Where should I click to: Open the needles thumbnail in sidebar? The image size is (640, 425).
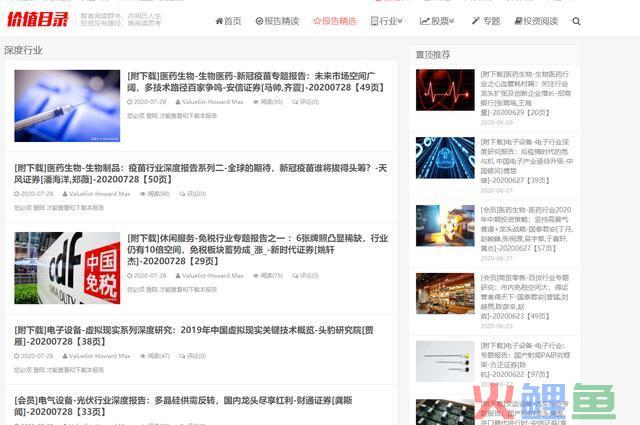(445, 361)
